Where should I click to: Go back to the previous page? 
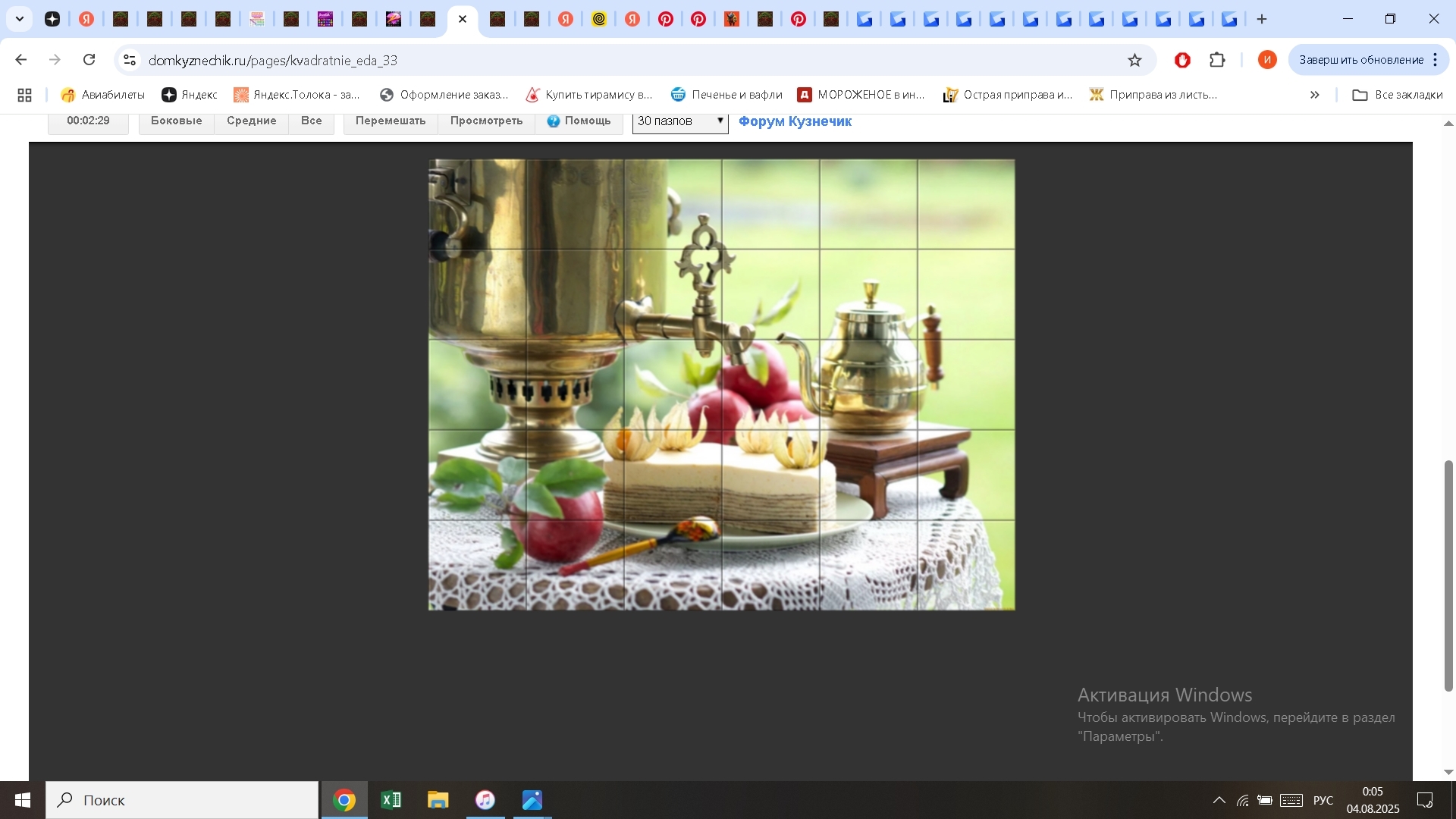(x=21, y=60)
